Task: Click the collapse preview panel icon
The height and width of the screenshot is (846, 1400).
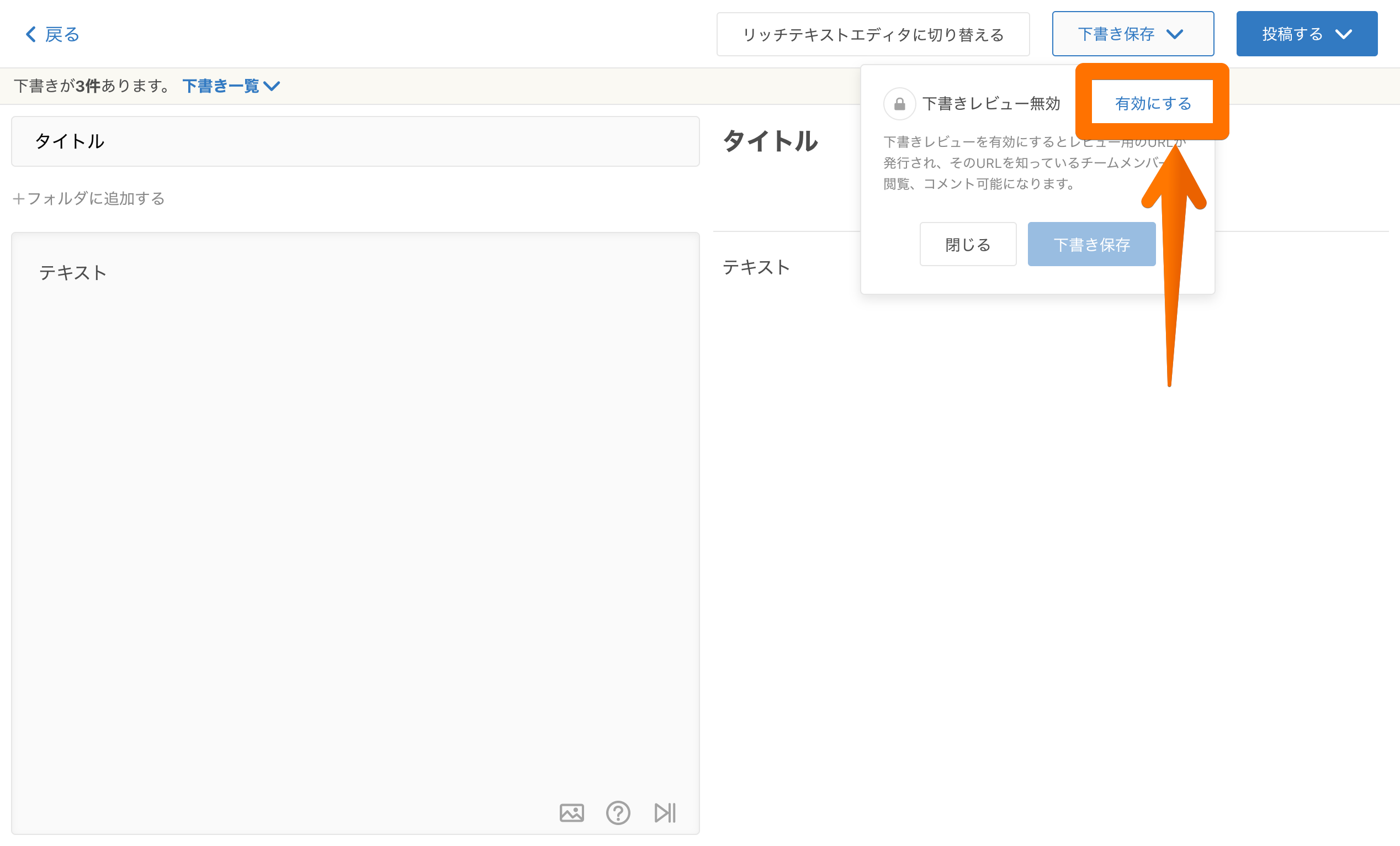Action: click(665, 812)
